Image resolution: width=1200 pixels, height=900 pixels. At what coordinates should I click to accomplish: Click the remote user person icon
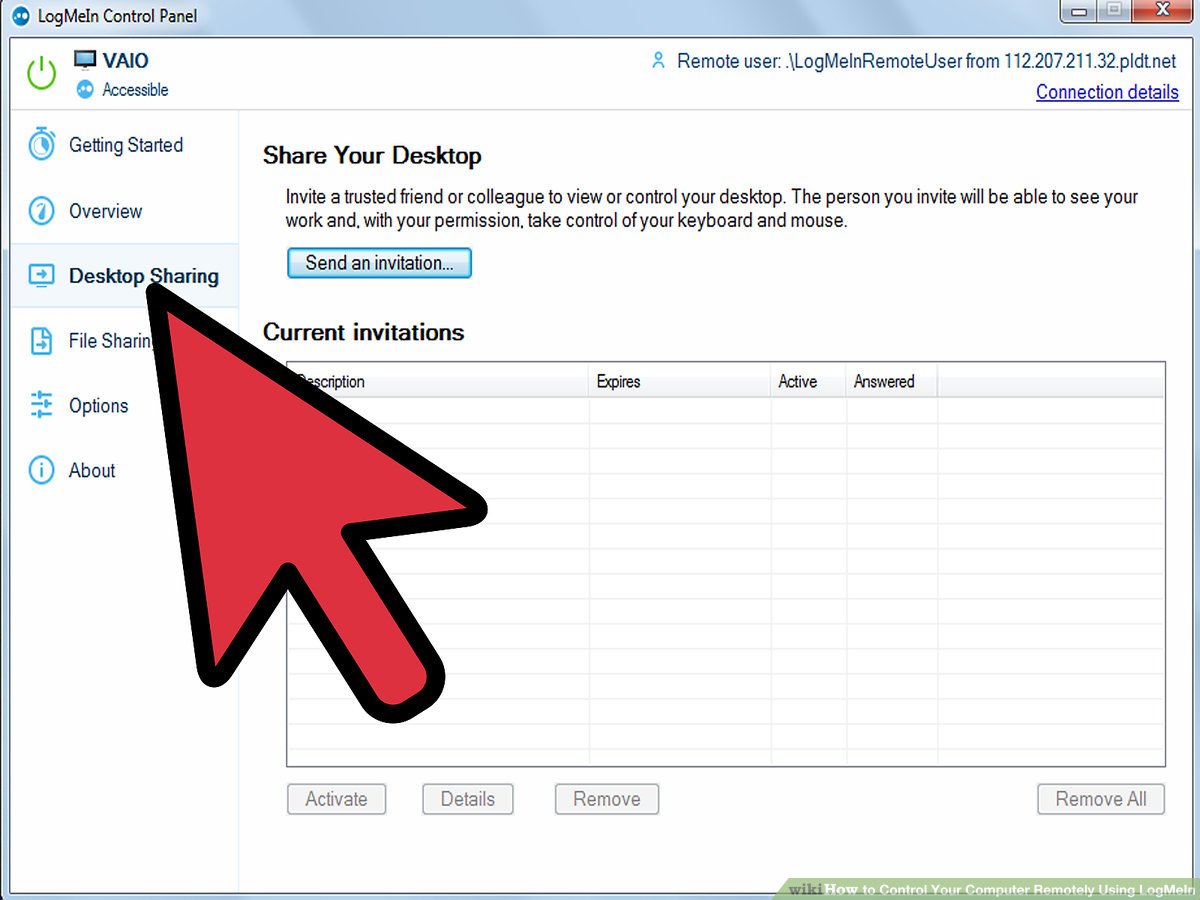(658, 60)
